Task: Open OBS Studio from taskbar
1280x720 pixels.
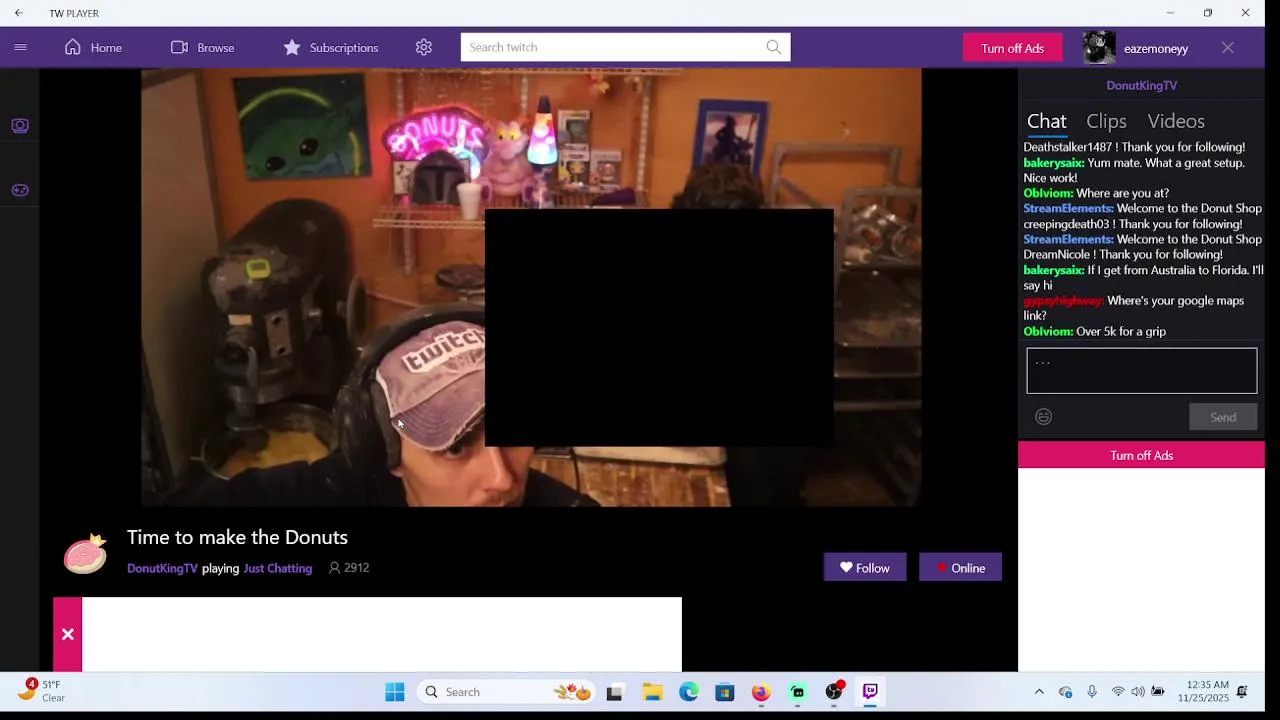Action: [834, 692]
